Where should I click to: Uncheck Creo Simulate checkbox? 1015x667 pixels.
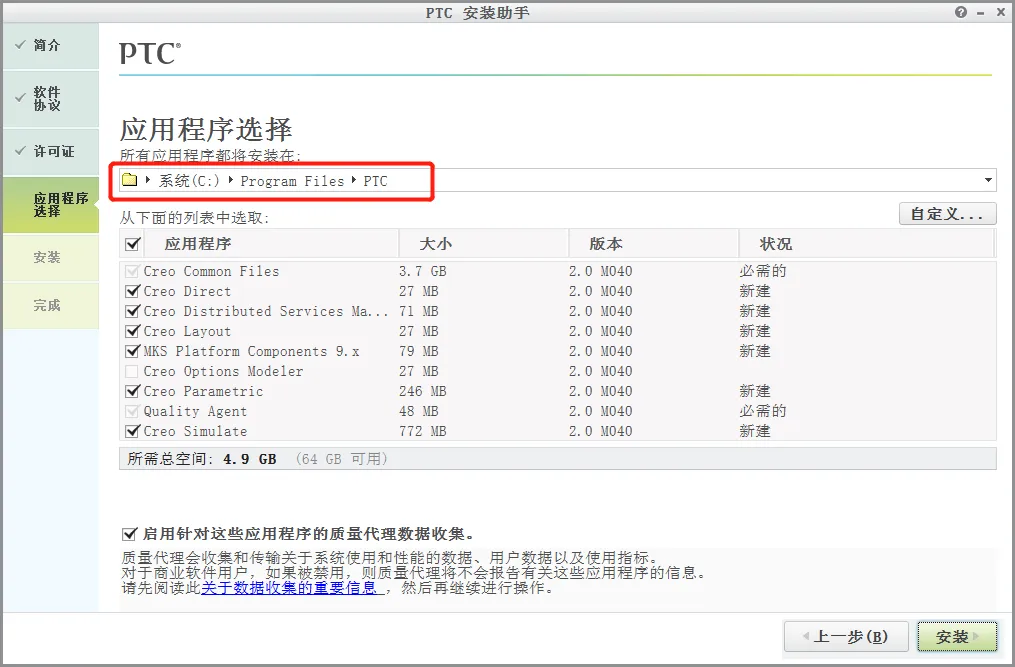point(133,431)
